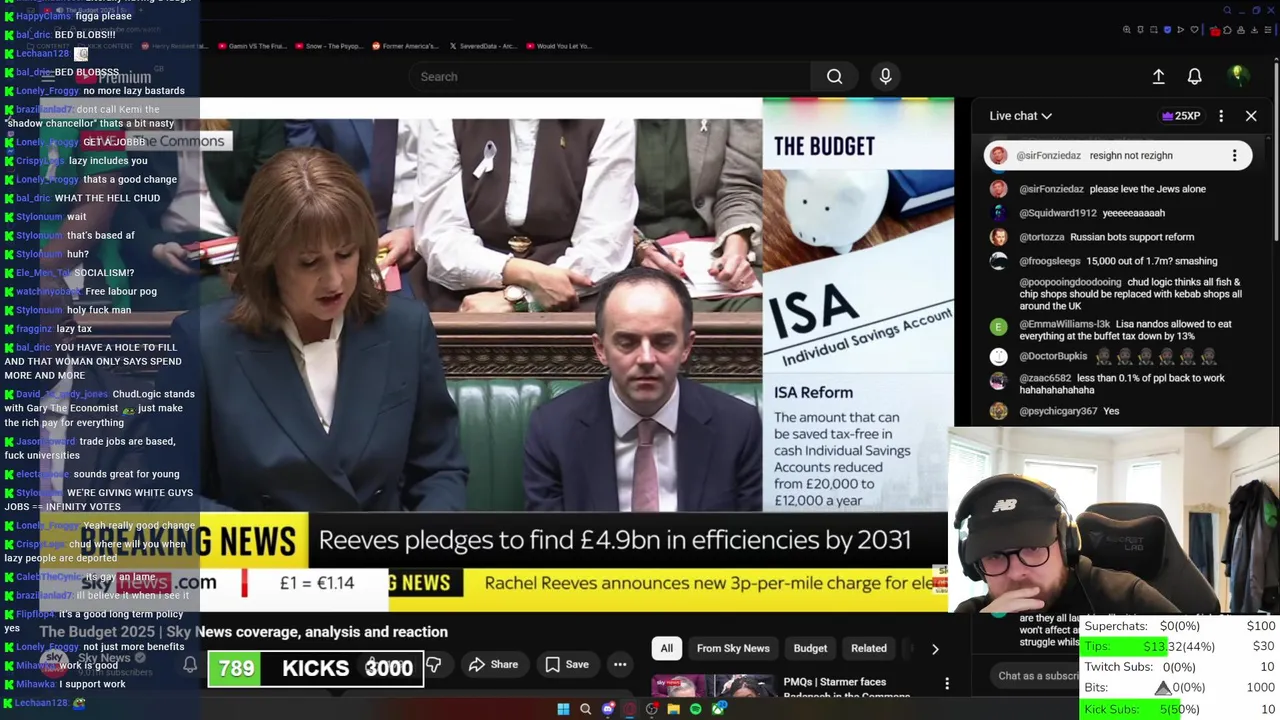The image size is (1280, 720).
Task: Open Xbox app from taskbar
Action: [x=719, y=709]
